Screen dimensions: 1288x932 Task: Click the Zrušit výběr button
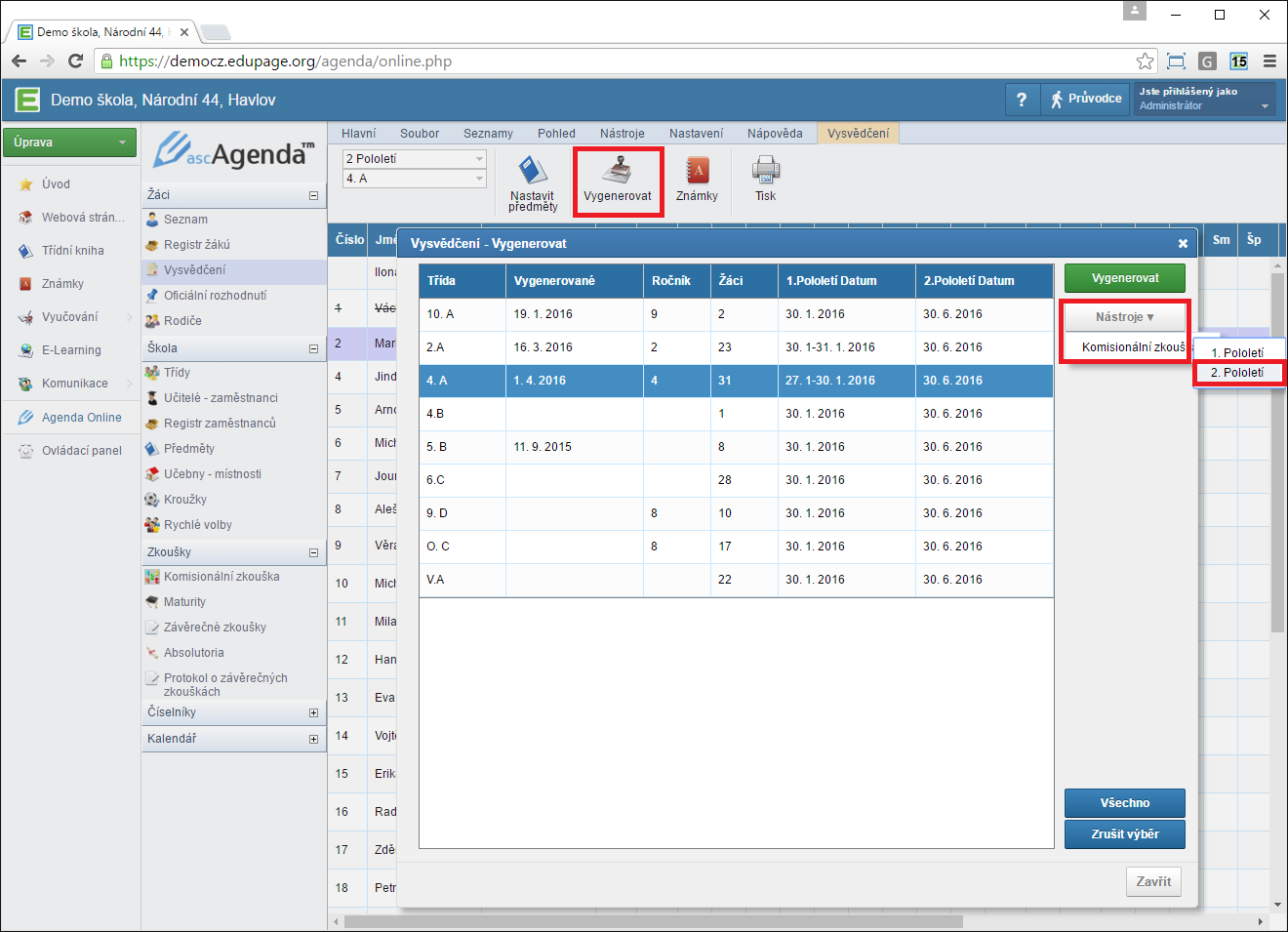point(1125,834)
